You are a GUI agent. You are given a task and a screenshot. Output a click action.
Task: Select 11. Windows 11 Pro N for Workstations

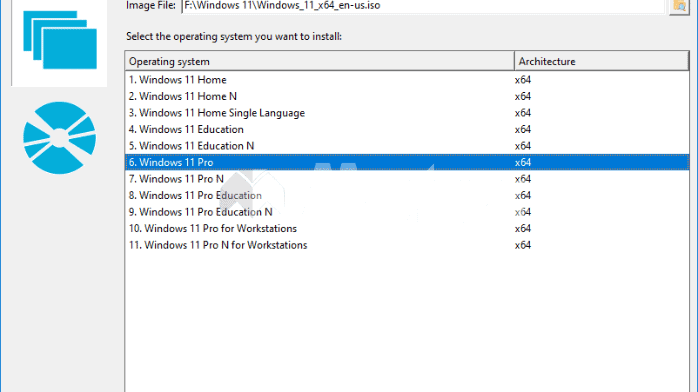click(x=218, y=245)
